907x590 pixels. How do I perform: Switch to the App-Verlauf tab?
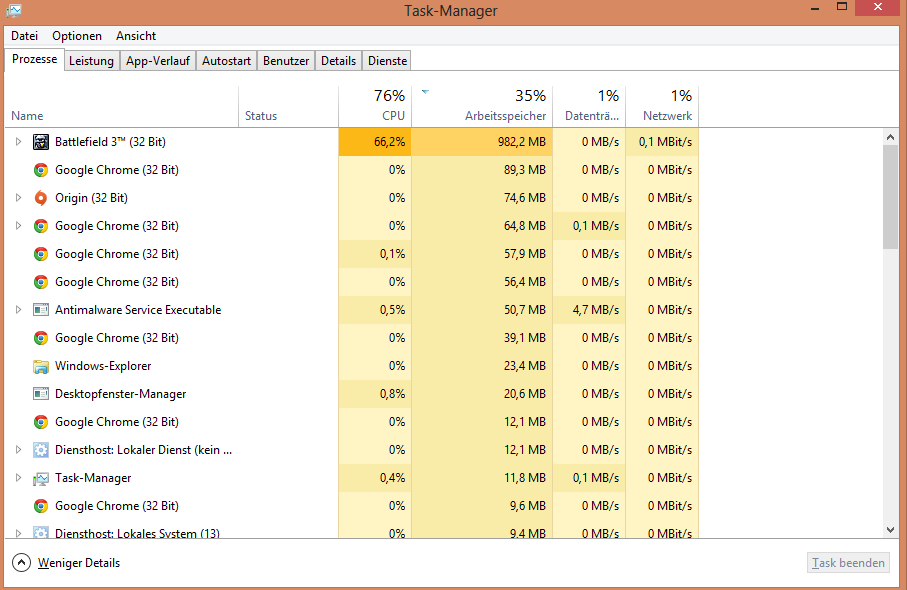pos(158,61)
